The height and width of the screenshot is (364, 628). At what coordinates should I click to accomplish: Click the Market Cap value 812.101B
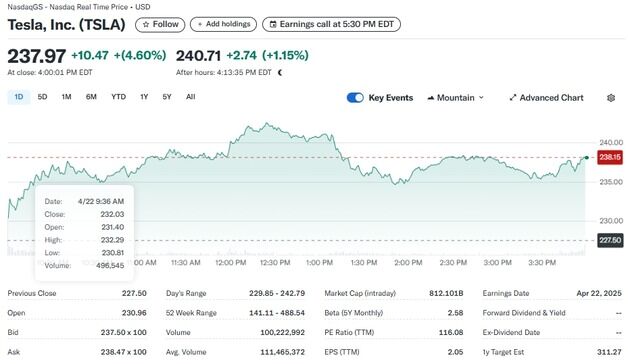(x=446, y=293)
